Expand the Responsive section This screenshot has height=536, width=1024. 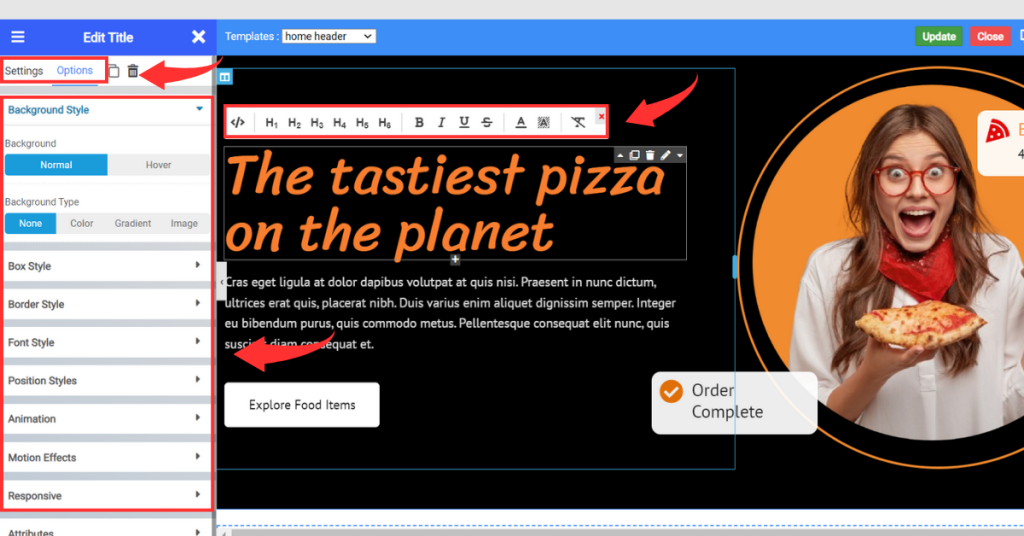click(x=106, y=496)
